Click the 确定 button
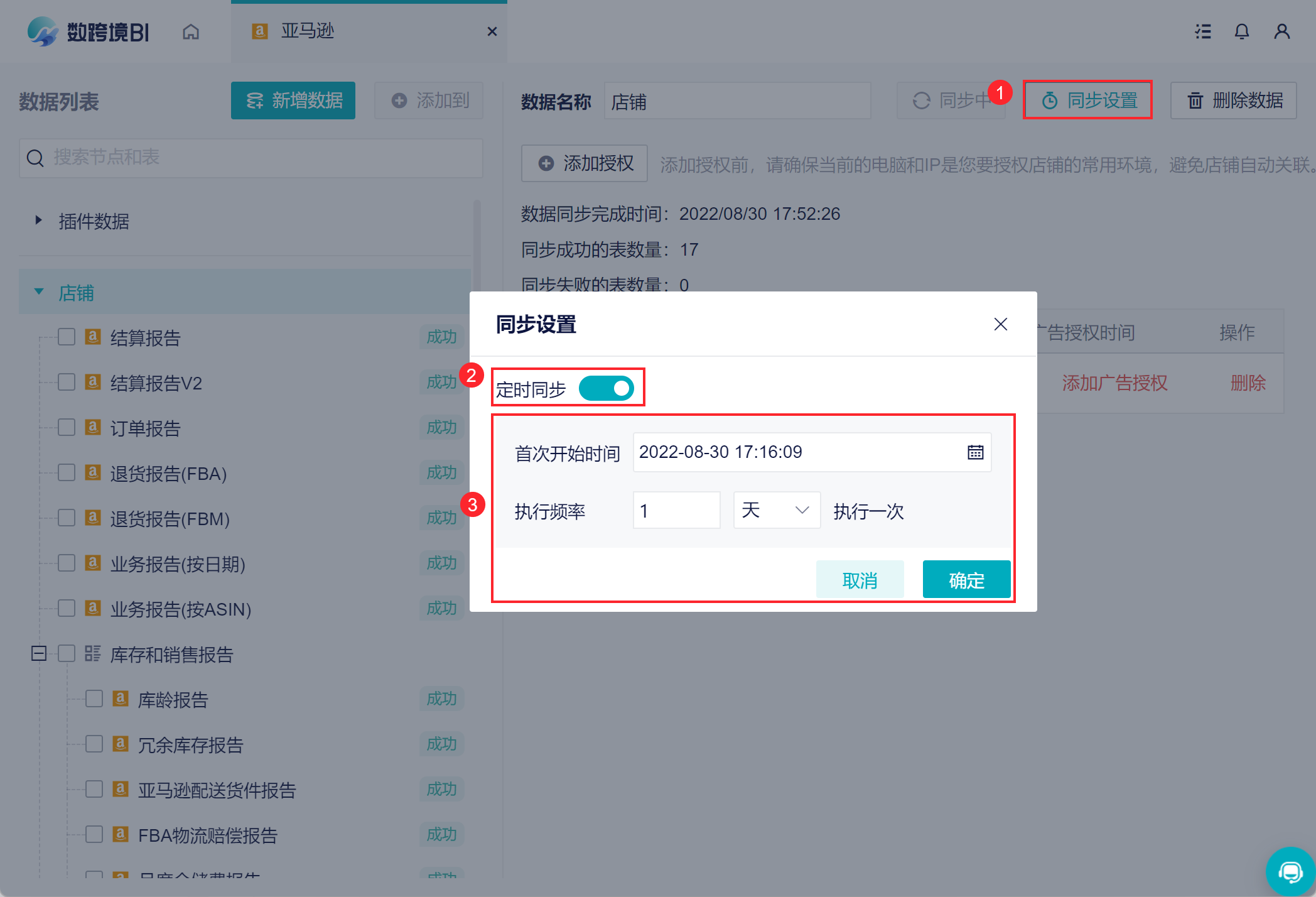1316x897 pixels. [966, 580]
